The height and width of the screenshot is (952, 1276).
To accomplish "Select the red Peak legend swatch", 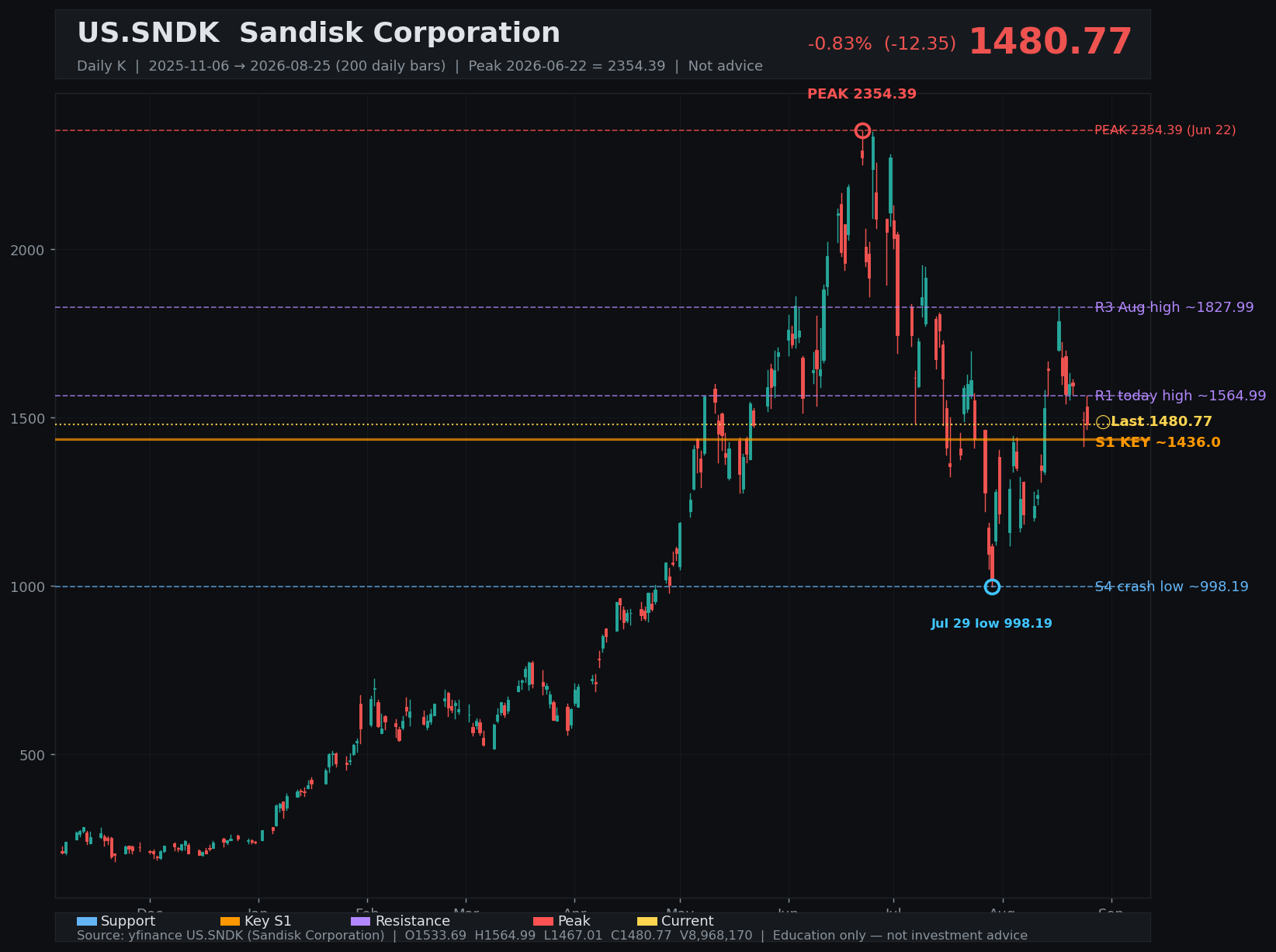I will click(x=543, y=921).
